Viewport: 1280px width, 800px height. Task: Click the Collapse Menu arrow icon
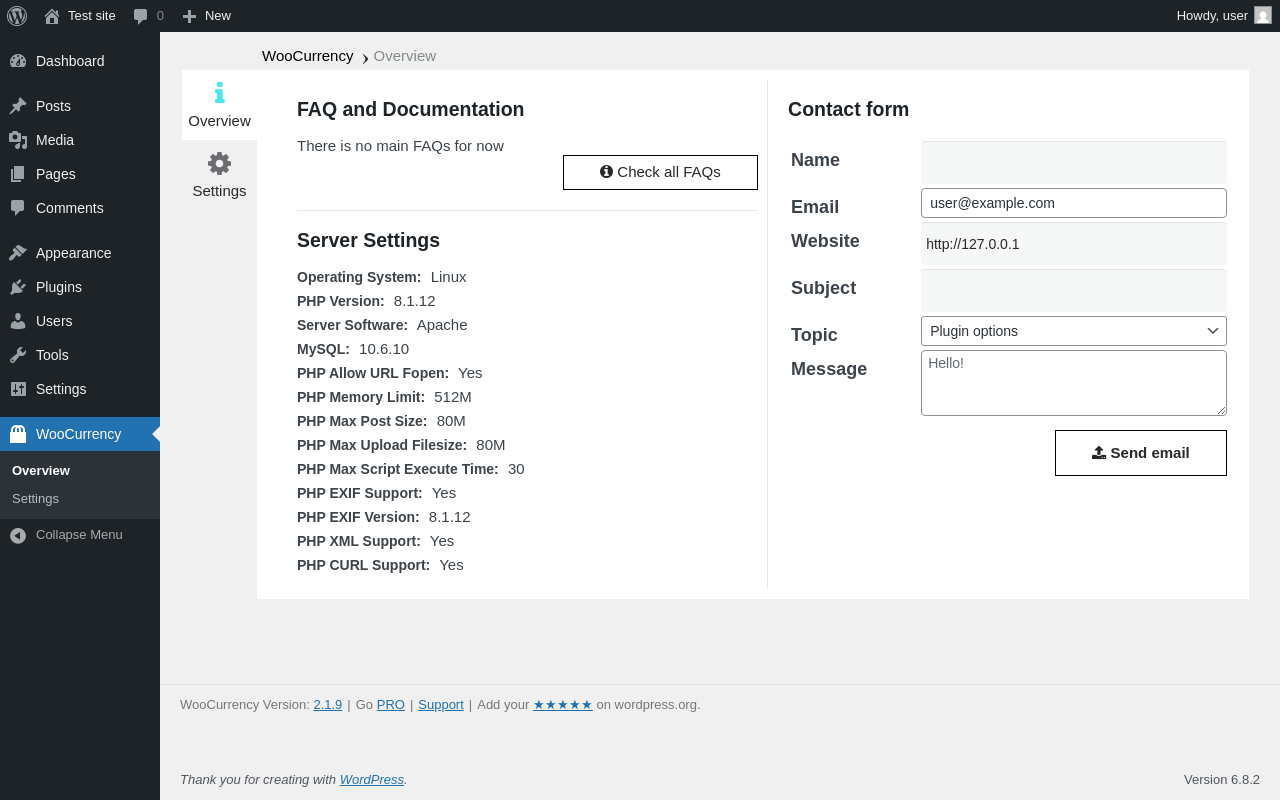(x=18, y=535)
